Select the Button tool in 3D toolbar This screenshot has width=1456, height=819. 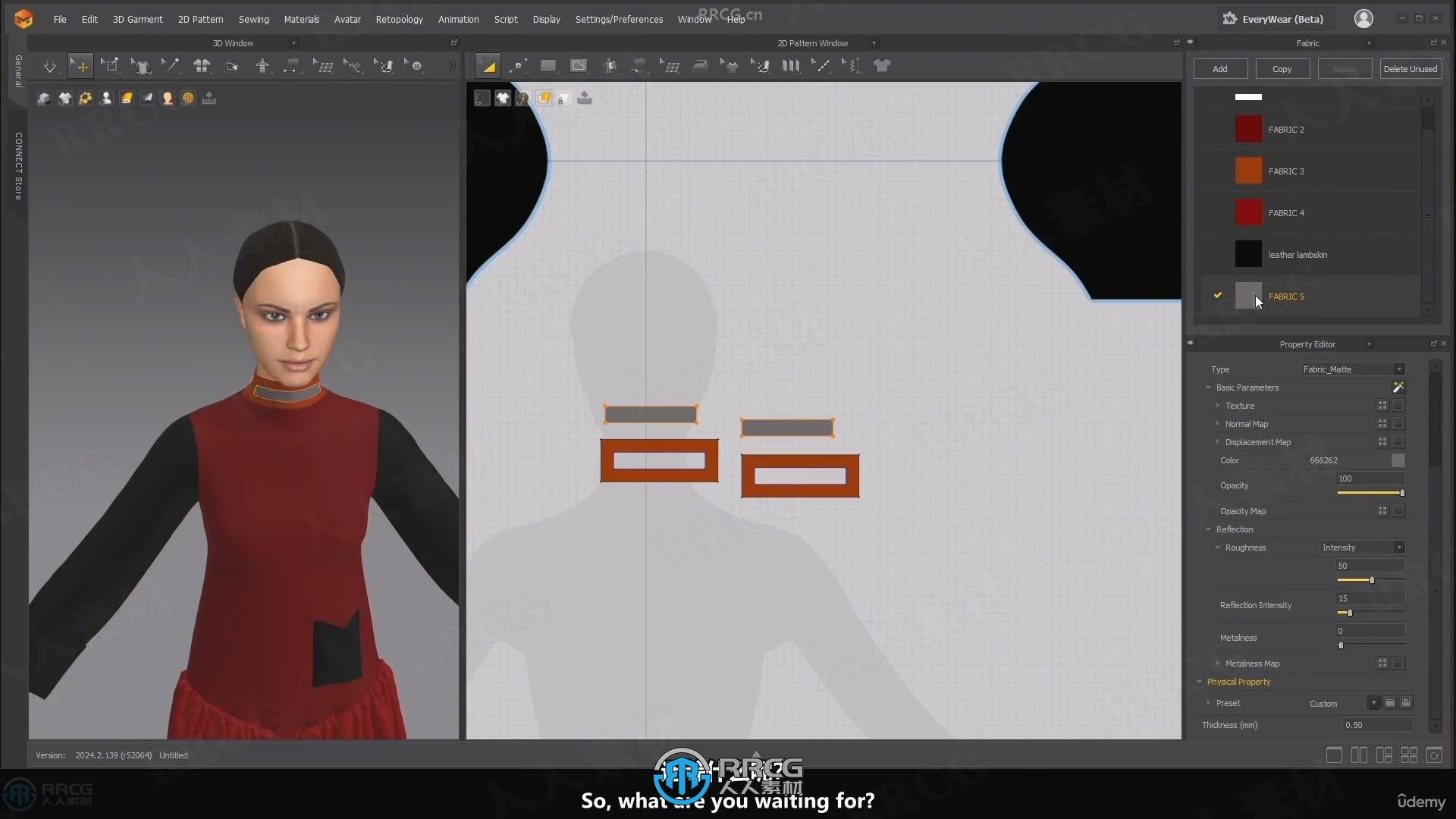click(x=414, y=67)
